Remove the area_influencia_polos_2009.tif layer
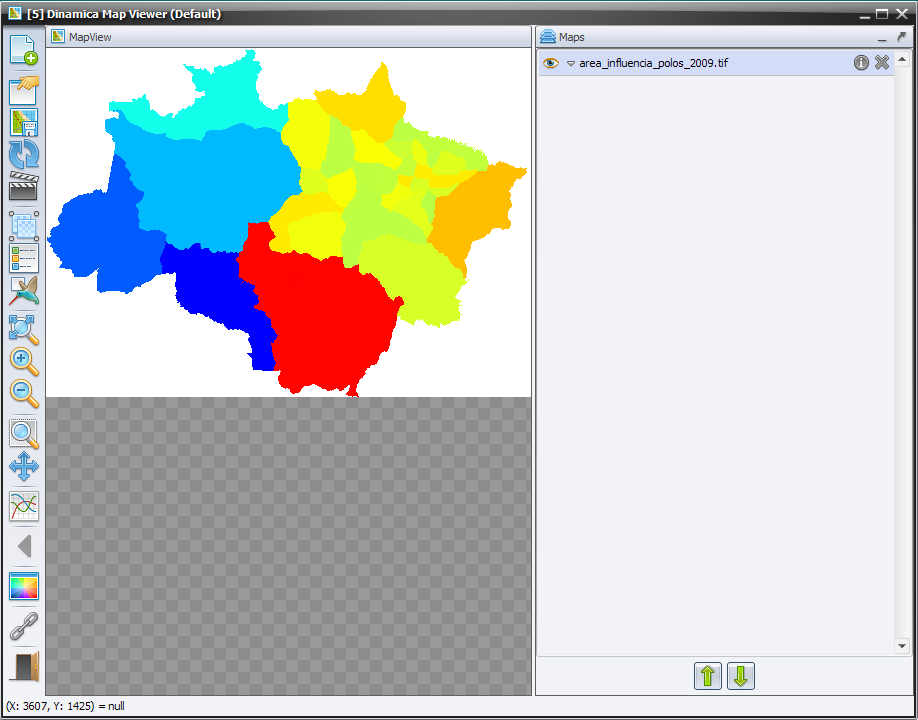The height and width of the screenshot is (720, 918). tap(882, 63)
